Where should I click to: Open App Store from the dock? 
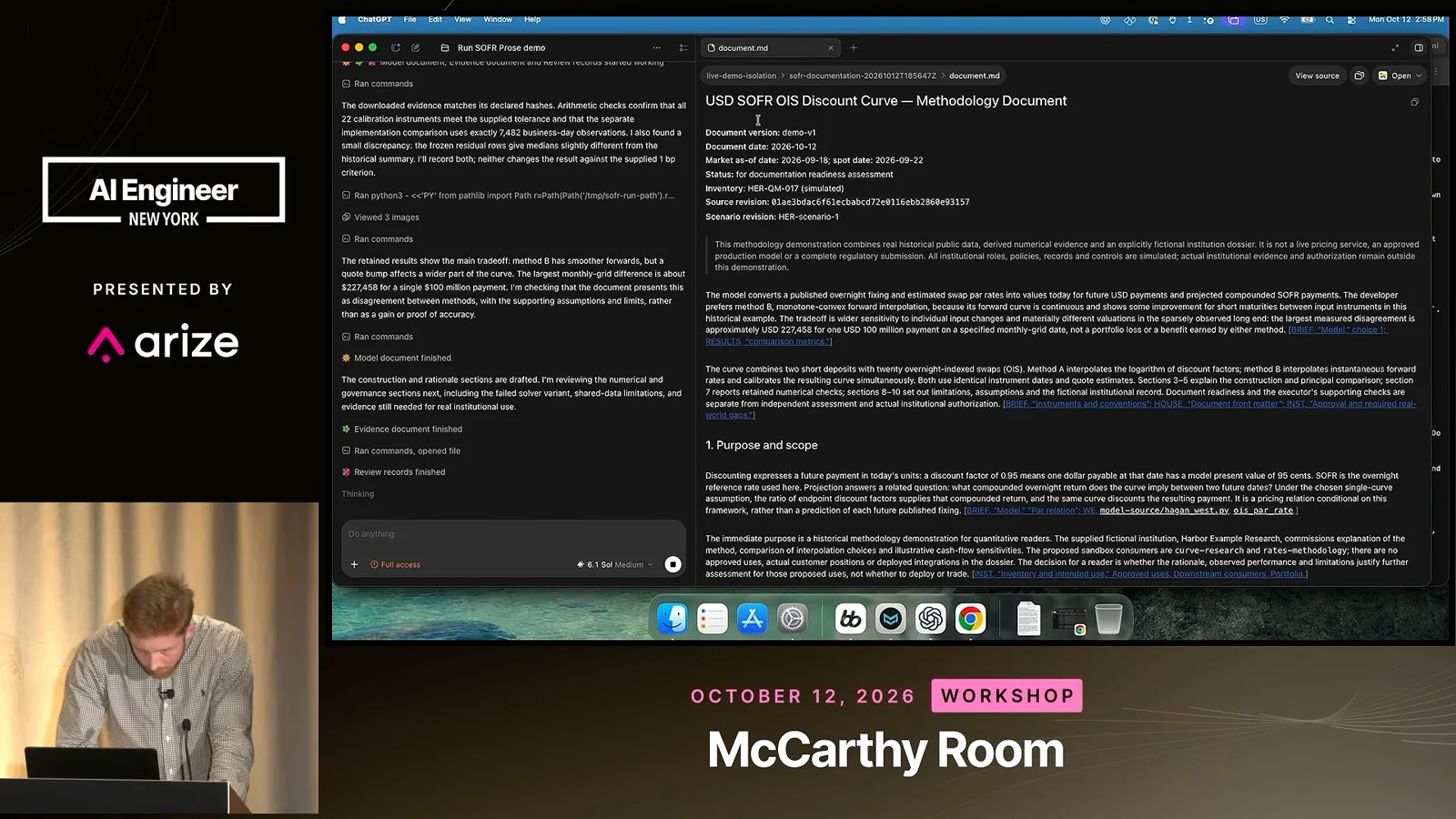click(x=753, y=619)
